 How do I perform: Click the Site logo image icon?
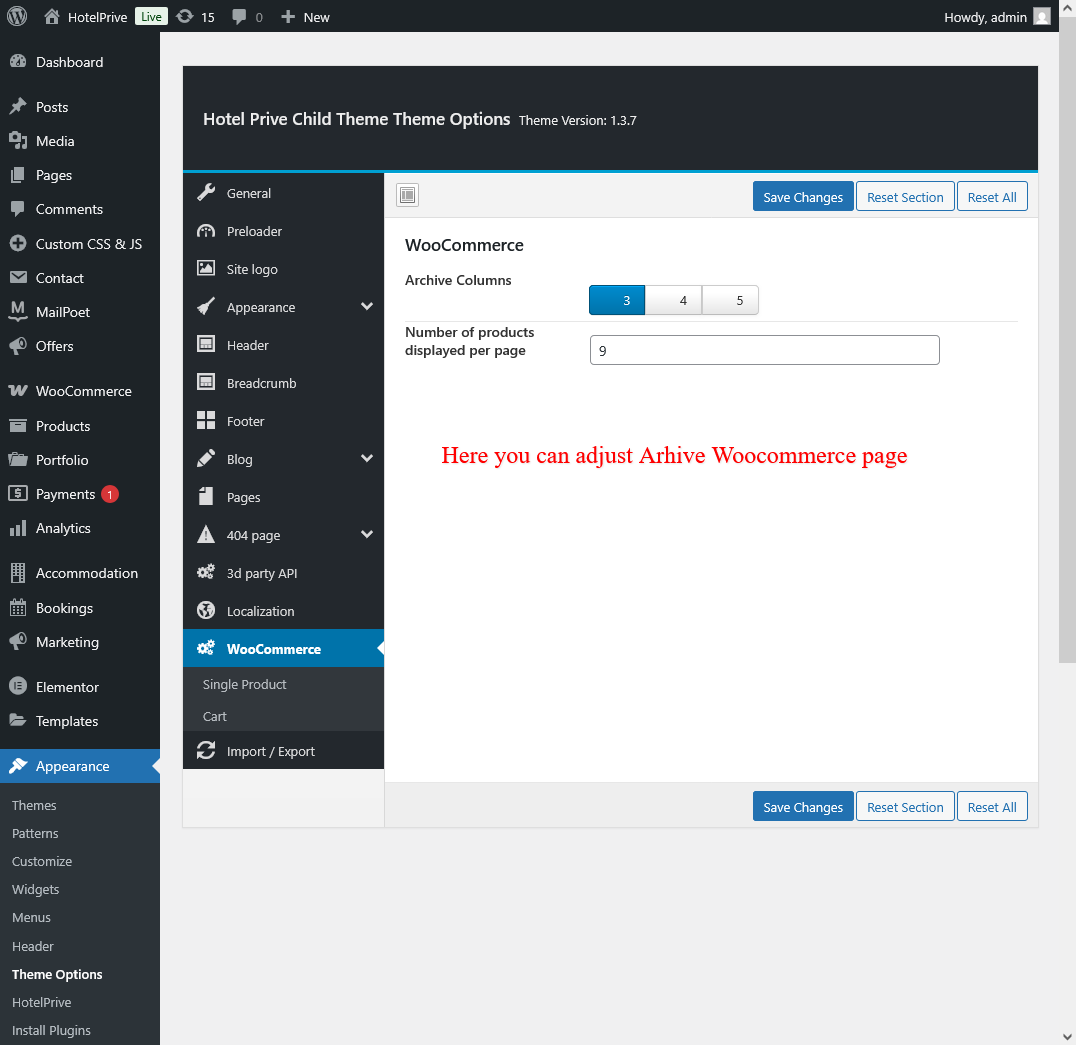tap(206, 269)
